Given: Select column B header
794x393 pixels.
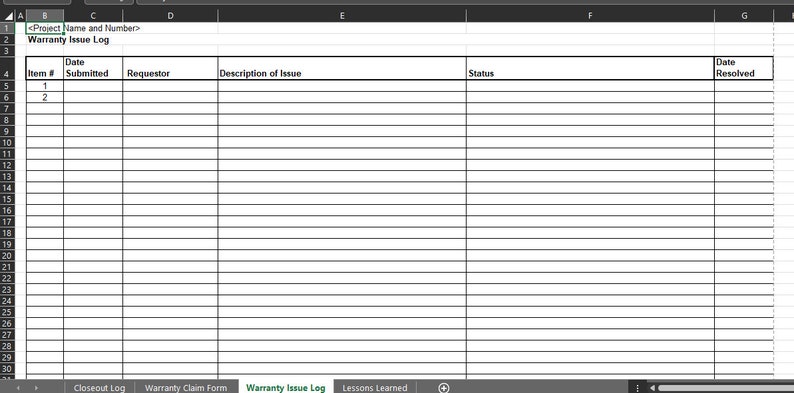Looking at the screenshot, I should pos(45,16).
